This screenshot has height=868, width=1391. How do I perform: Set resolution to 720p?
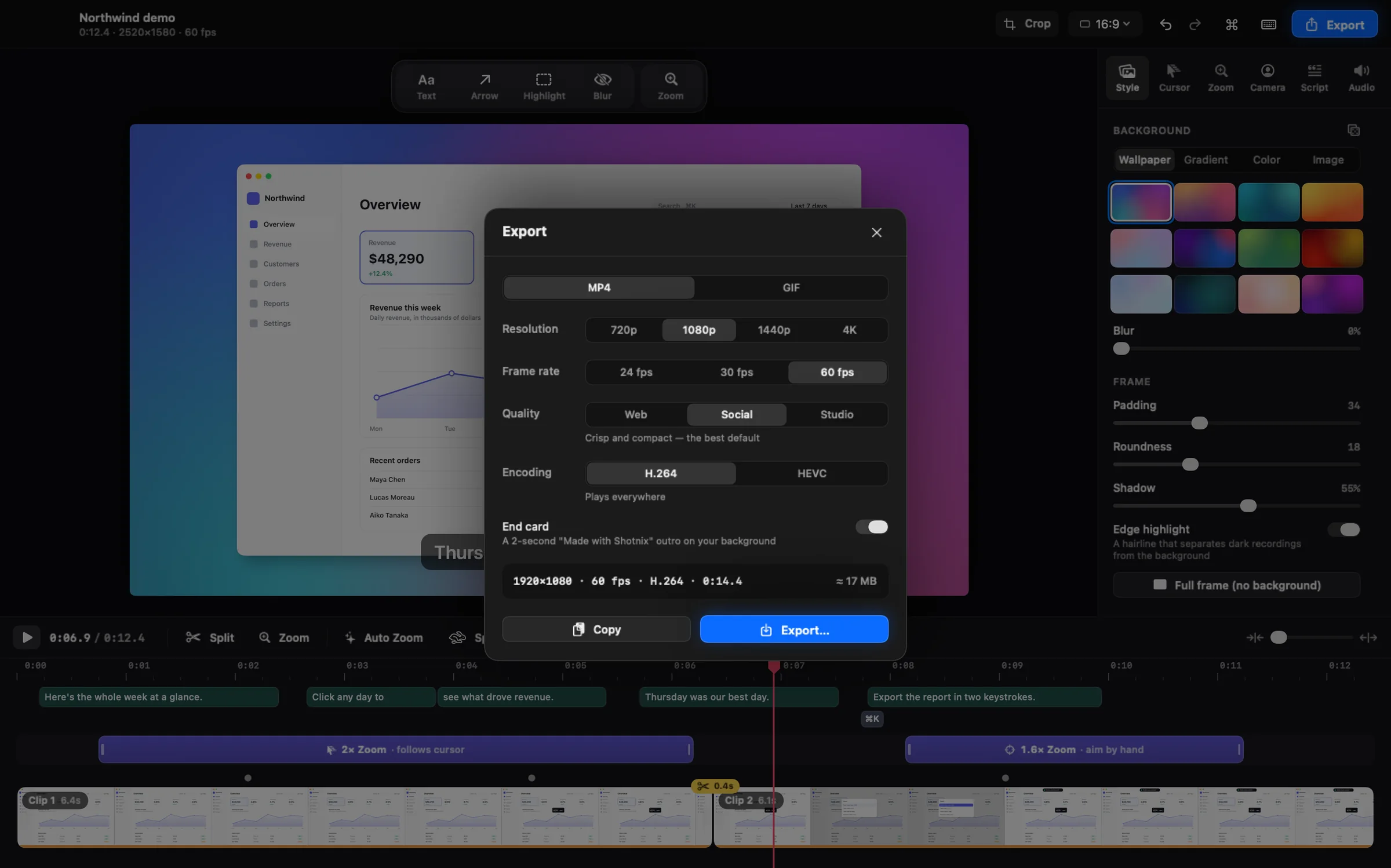[624, 330]
